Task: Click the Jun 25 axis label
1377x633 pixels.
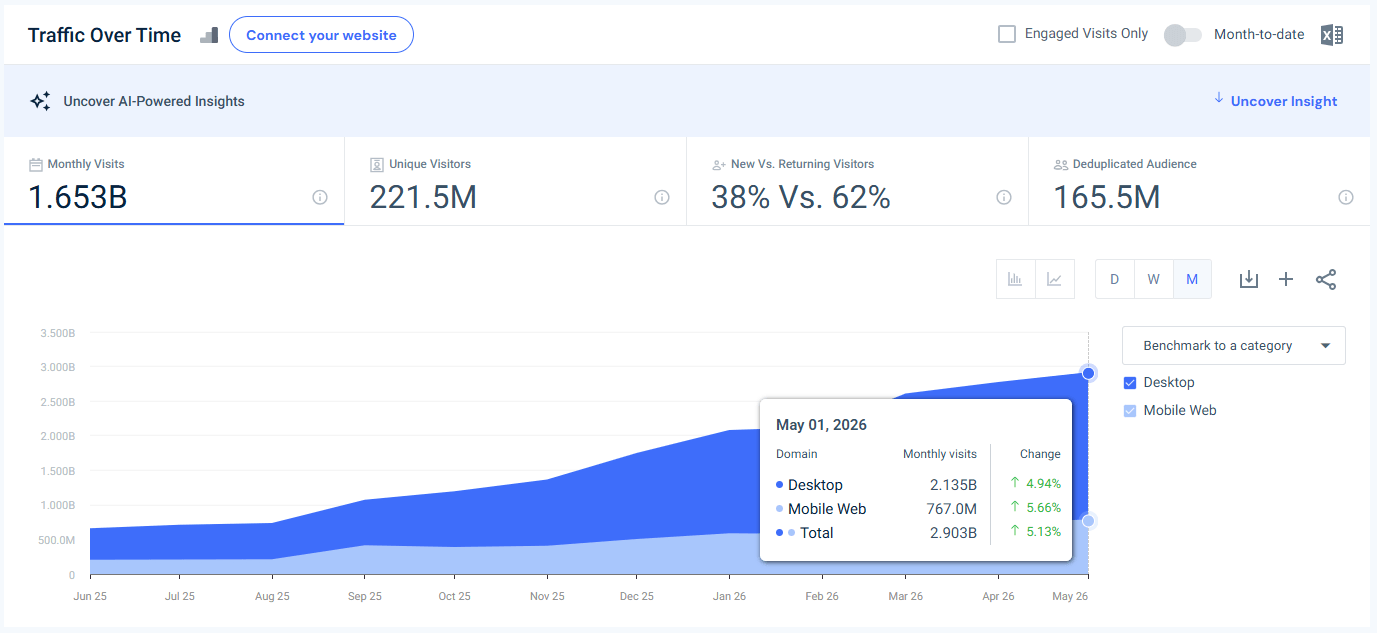Action: (x=90, y=596)
